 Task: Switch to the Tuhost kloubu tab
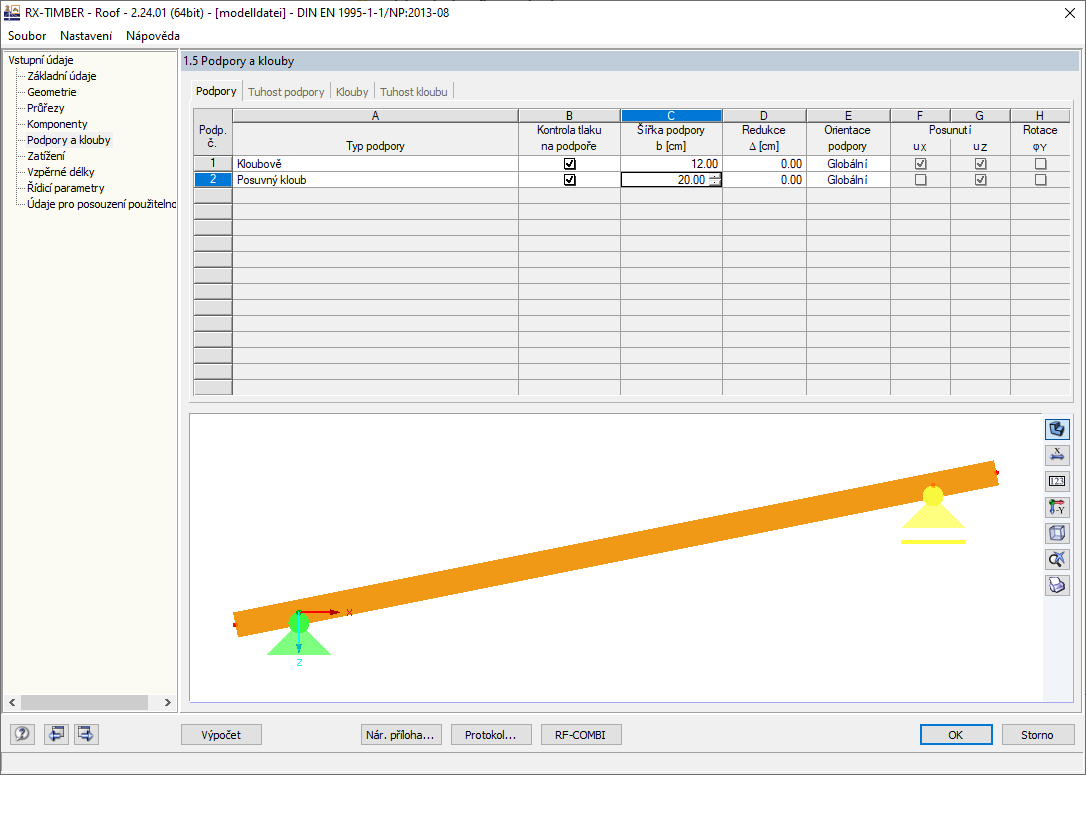click(413, 92)
